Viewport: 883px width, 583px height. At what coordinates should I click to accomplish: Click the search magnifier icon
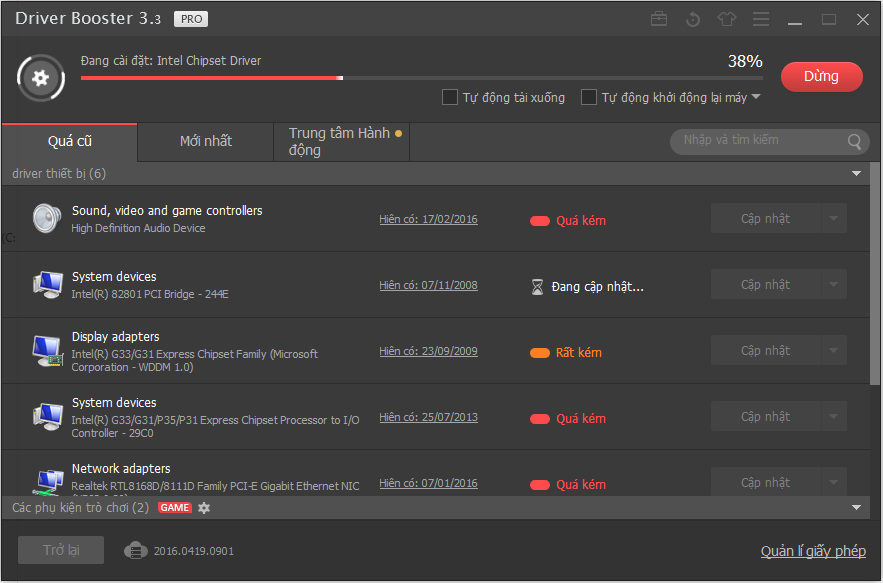click(x=854, y=141)
